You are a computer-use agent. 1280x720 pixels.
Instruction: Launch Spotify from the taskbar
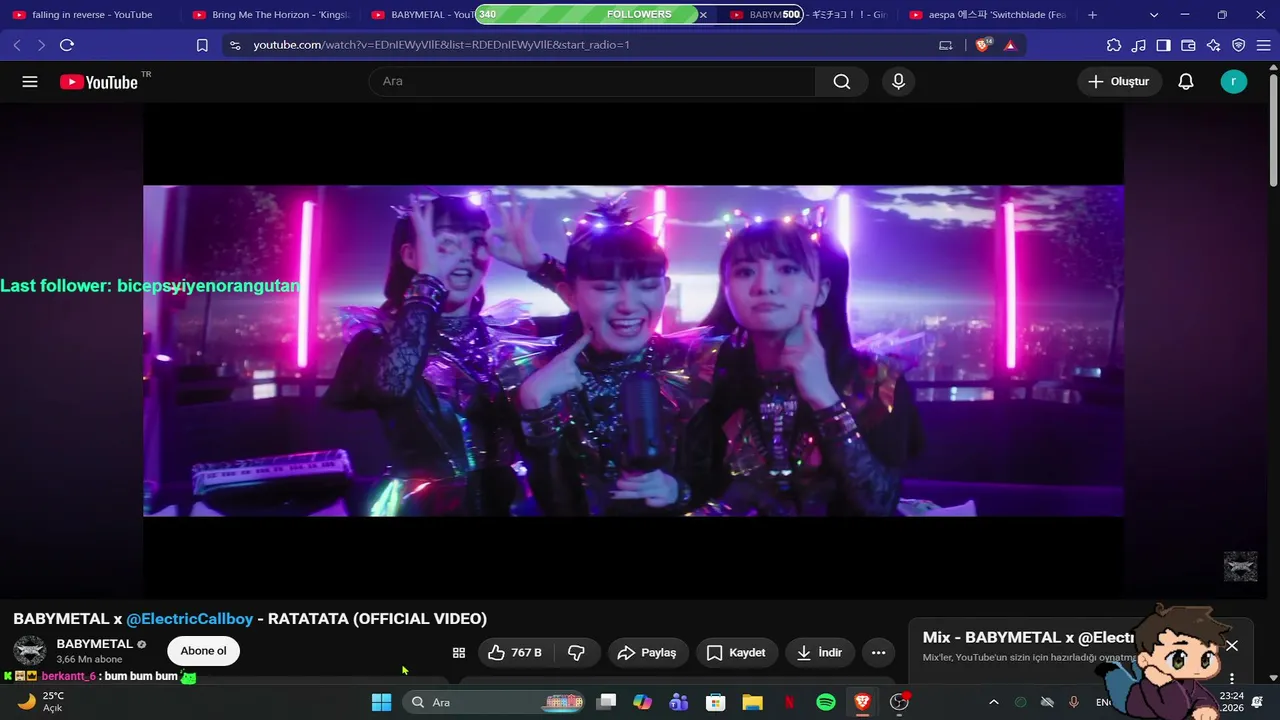point(826,702)
